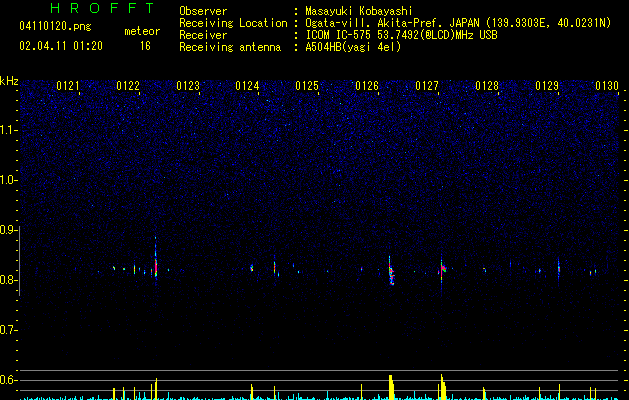Image resolution: width=629 pixels, height=400 pixels.
Task: Click the 0121 time marker
Action: pyautogui.click(x=68, y=86)
